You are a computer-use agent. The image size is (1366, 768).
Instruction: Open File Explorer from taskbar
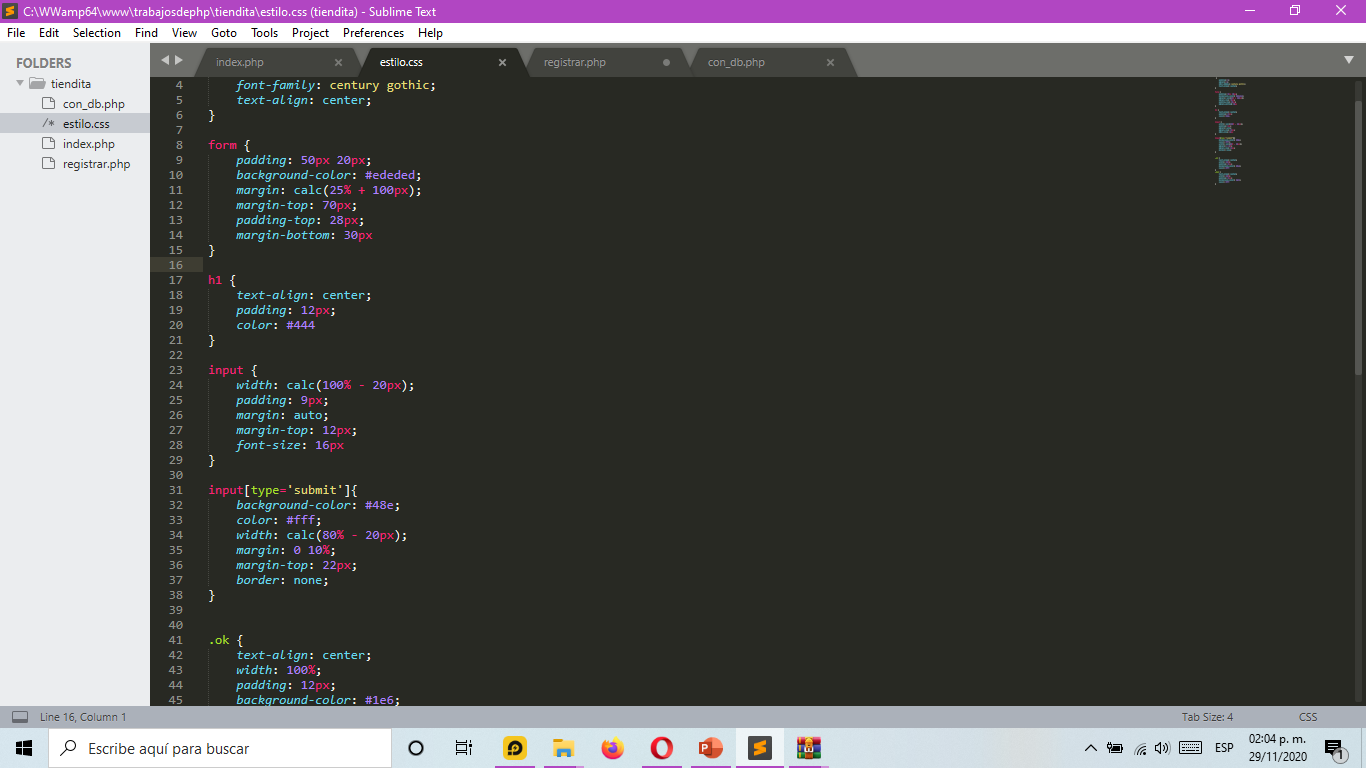564,748
